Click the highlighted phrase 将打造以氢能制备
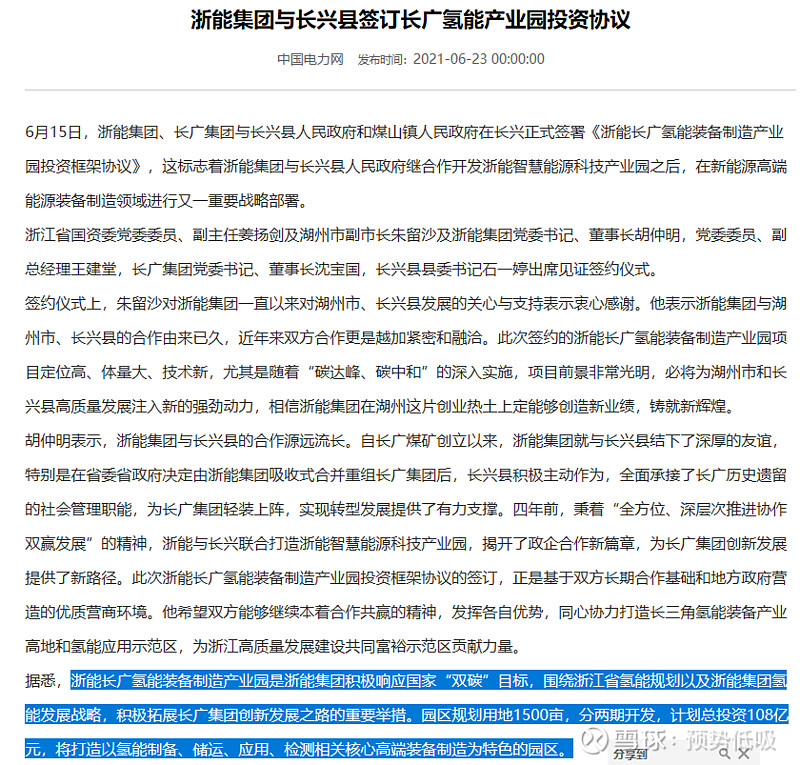 point(117,749)
